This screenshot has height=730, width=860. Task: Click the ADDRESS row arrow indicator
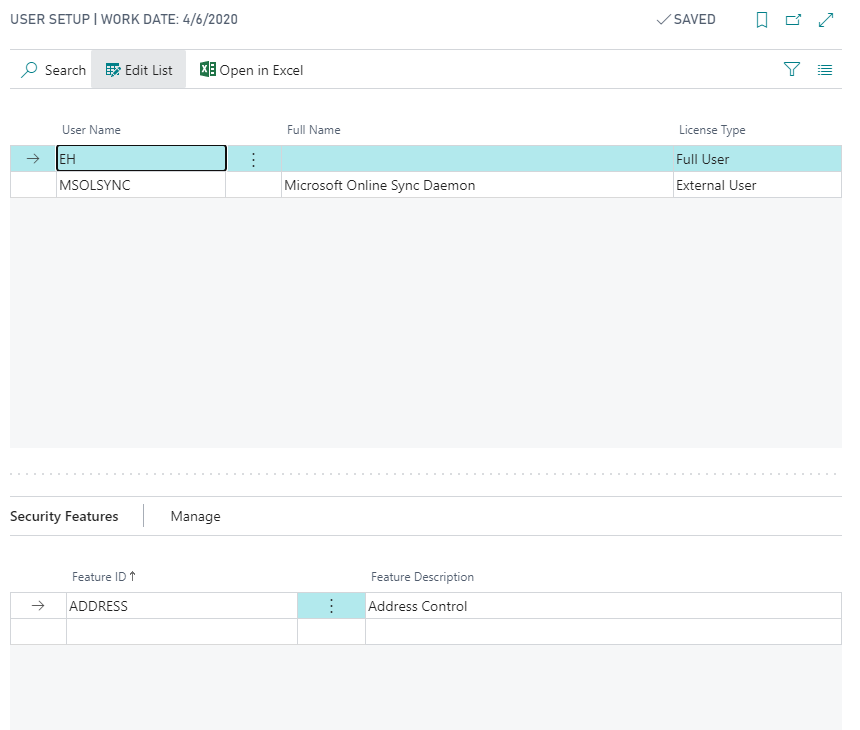pos(38,606)
